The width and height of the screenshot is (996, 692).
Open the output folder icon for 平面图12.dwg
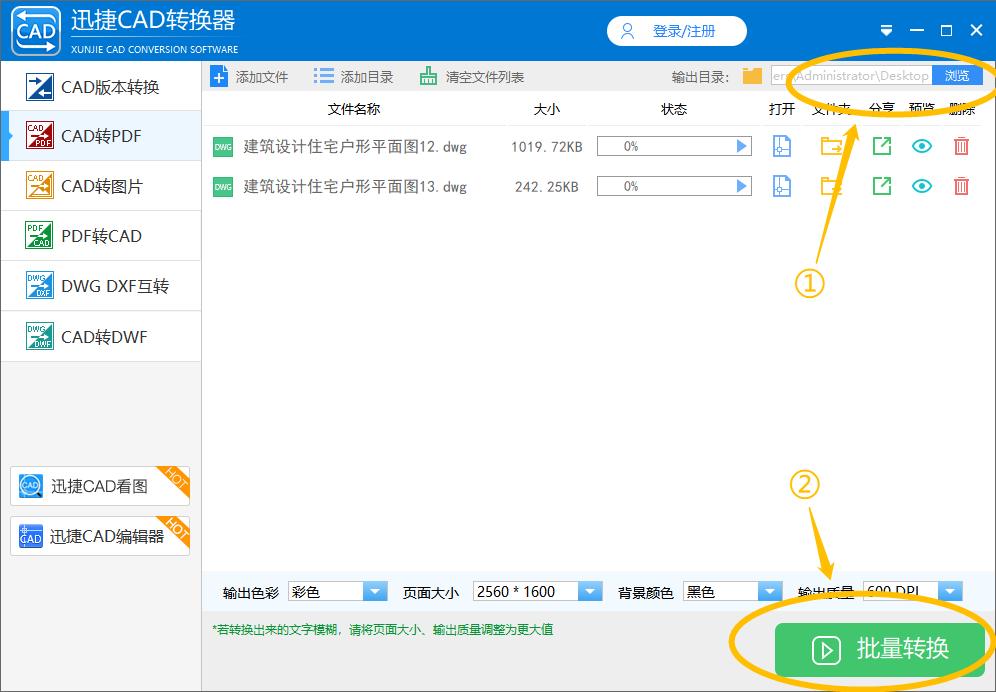829,146
